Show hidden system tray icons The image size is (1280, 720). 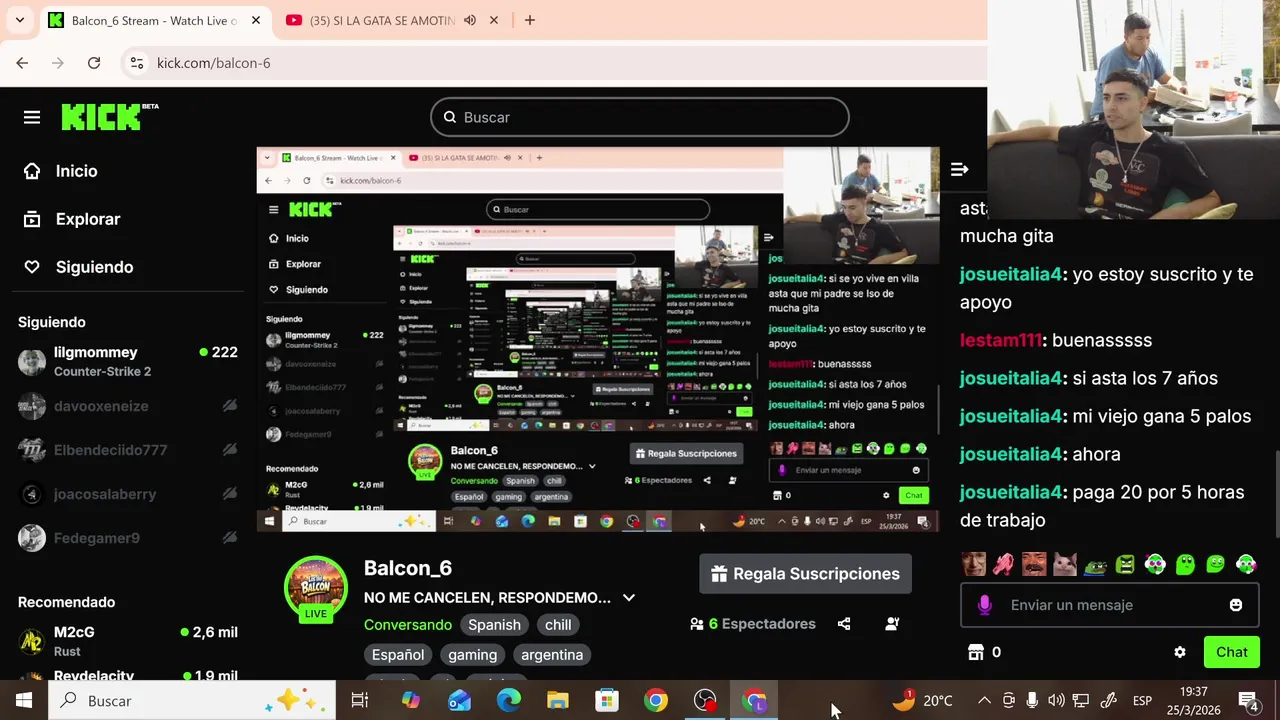[x=984, y=701]
